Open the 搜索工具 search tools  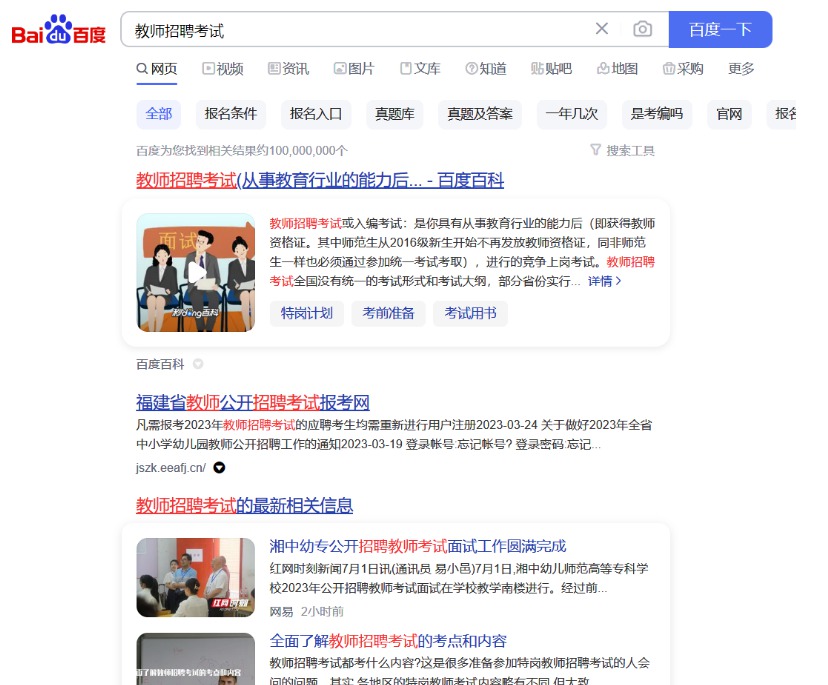click(x=623, y=151)
